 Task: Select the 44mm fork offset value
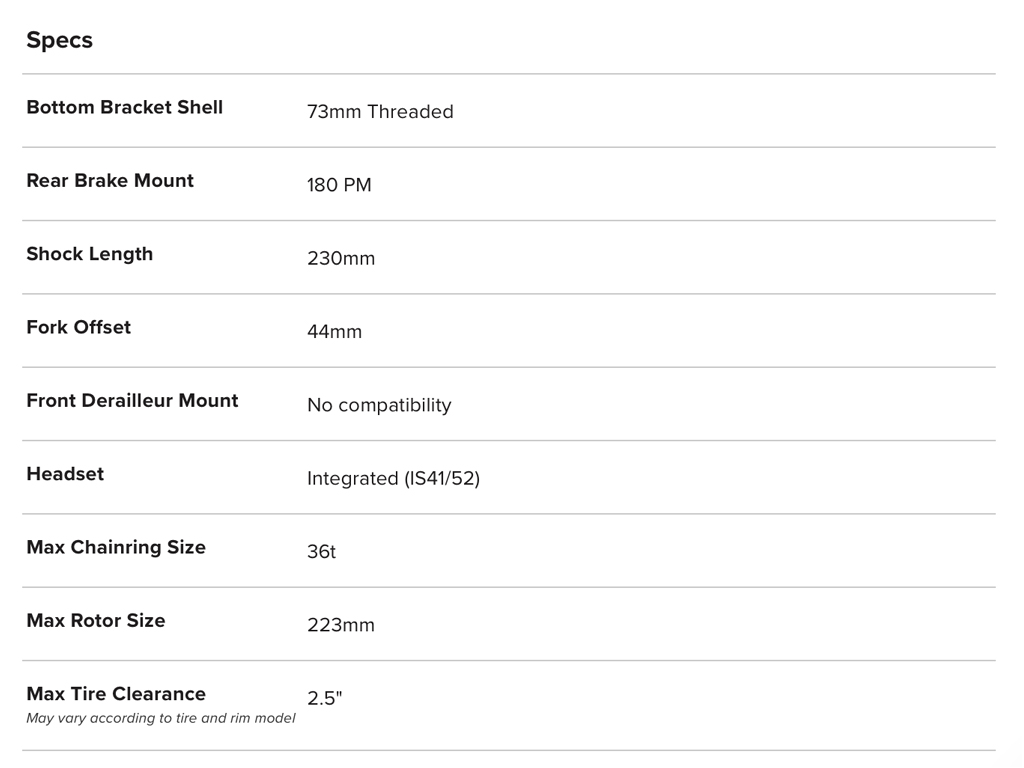[334, 332]
